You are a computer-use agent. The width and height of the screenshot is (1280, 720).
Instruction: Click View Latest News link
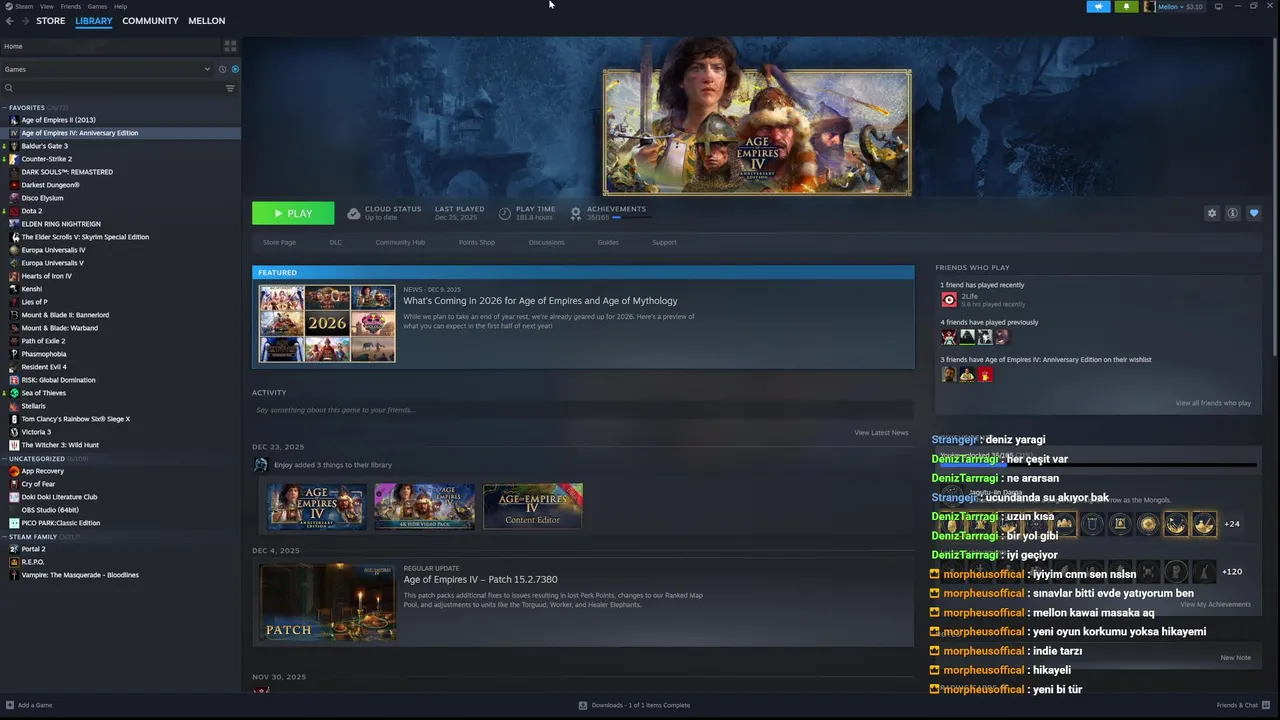coord(881,433)
